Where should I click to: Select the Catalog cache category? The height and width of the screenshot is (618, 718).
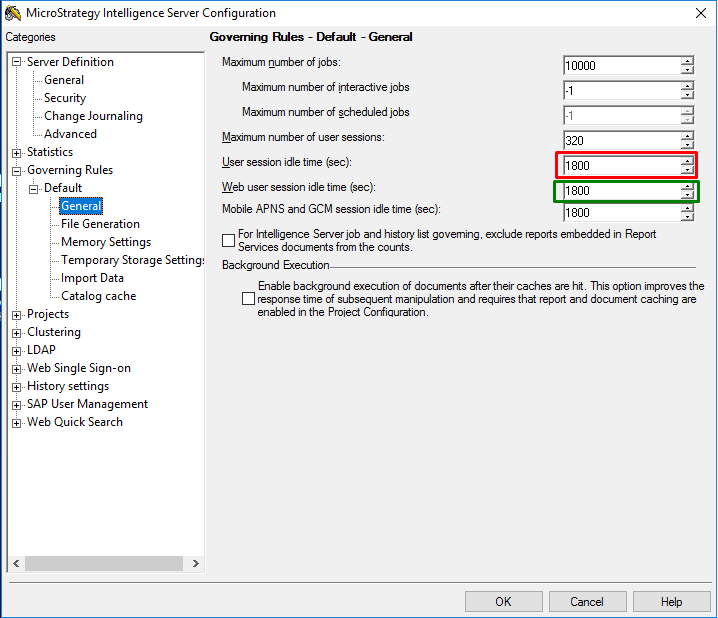click(x=98, y=296)
